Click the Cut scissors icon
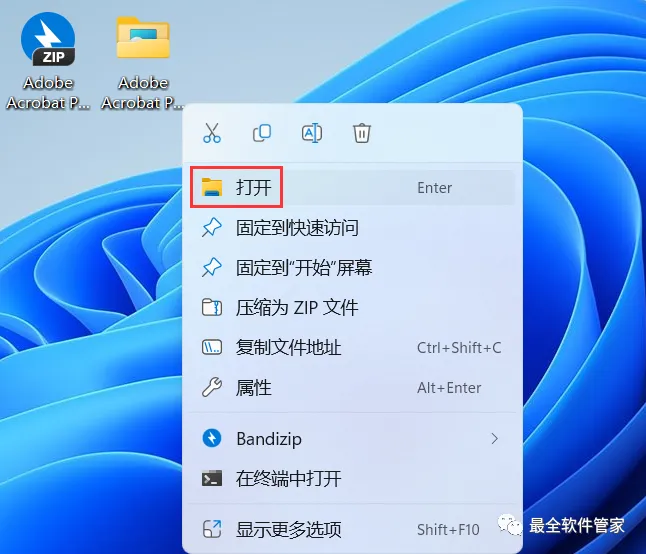646x554 pixels. click(212, 133)
